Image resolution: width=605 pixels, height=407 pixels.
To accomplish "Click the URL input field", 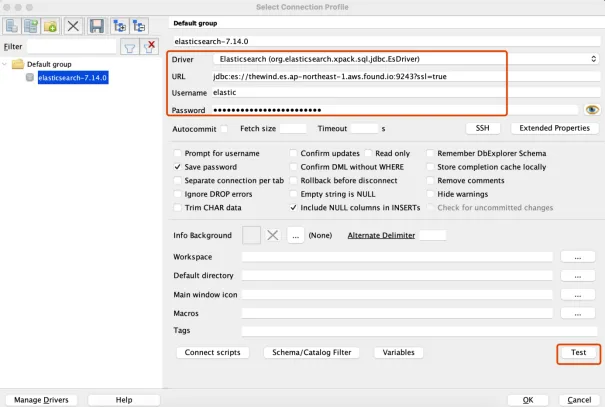I will (406, 76).
